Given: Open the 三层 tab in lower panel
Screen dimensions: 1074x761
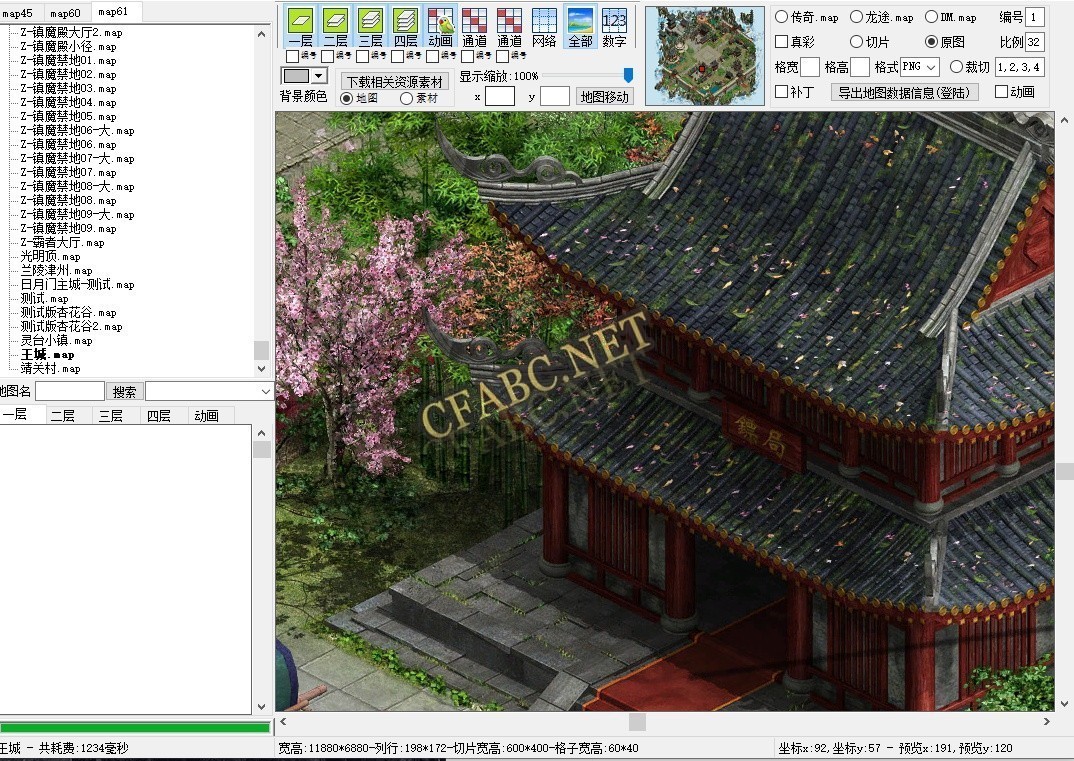Looking at the screenshot, I should [x=111, y=416].
